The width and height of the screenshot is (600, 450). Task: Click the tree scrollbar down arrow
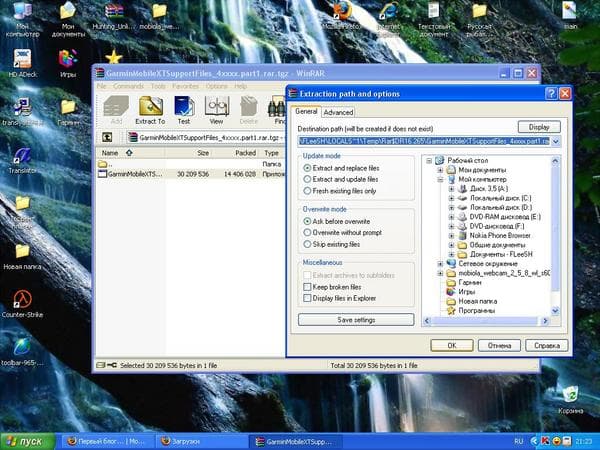555,311
